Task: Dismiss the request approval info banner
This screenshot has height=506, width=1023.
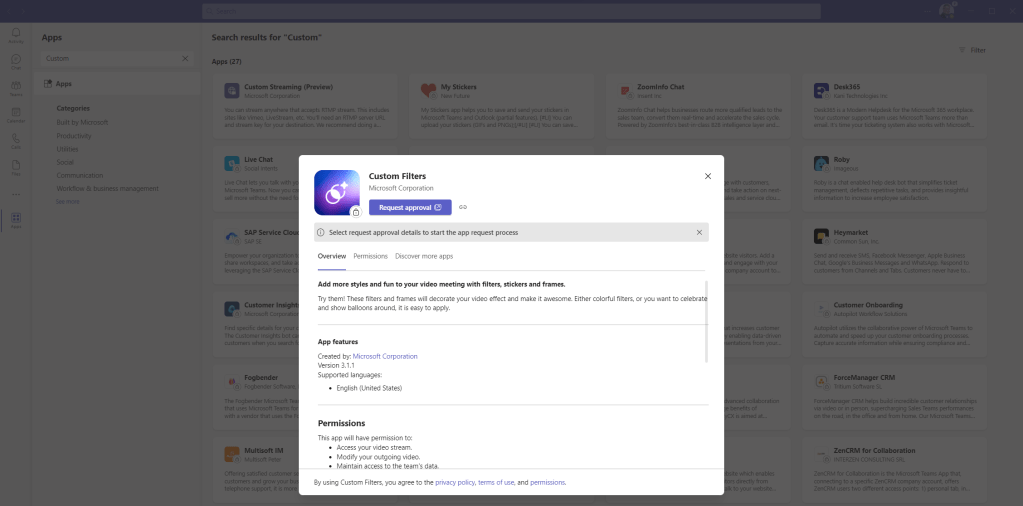Action: pos(699,232)
